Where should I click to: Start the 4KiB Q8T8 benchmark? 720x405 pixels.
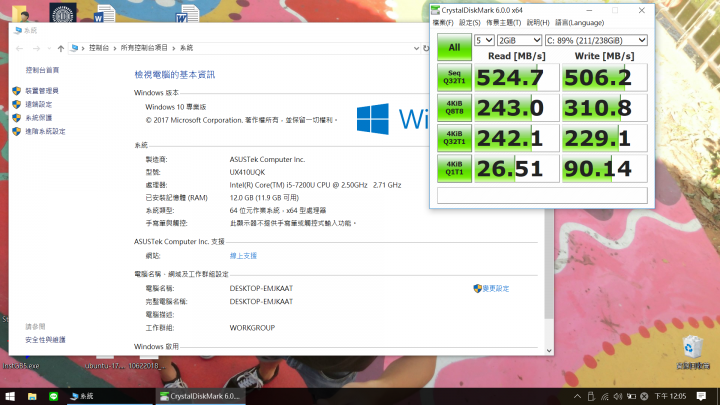[454, 107]
